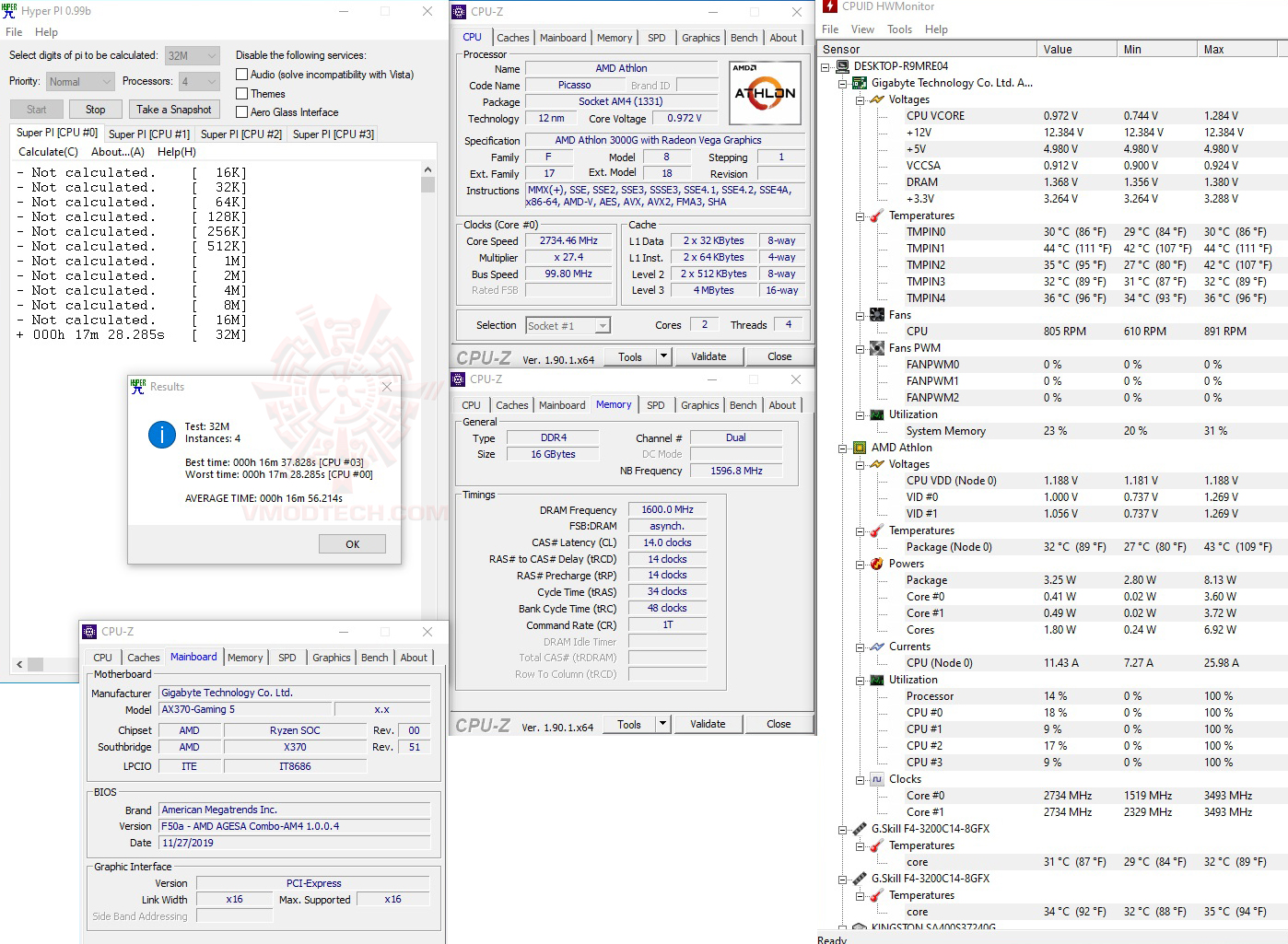Open the Tools menu in HWMonitor
Screen dimensions: 1288x944
899,29
